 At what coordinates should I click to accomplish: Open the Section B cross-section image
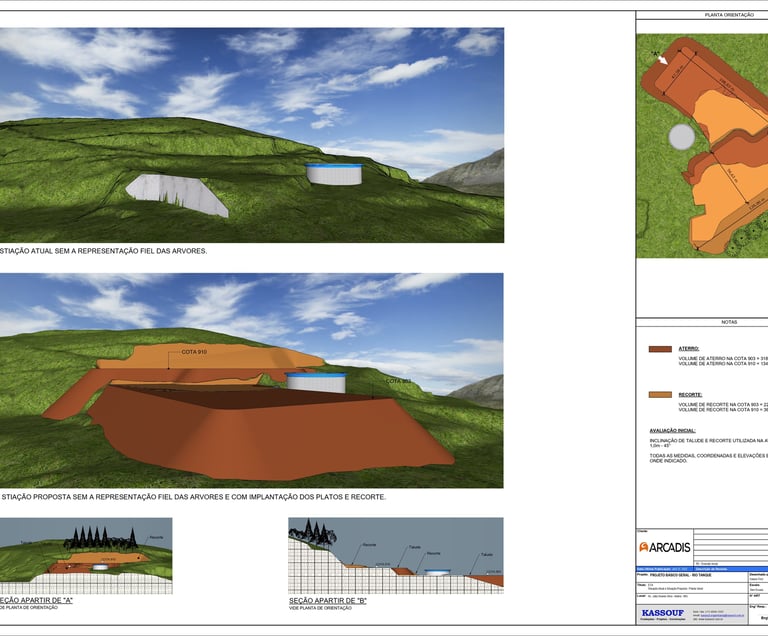pos(396,556)
